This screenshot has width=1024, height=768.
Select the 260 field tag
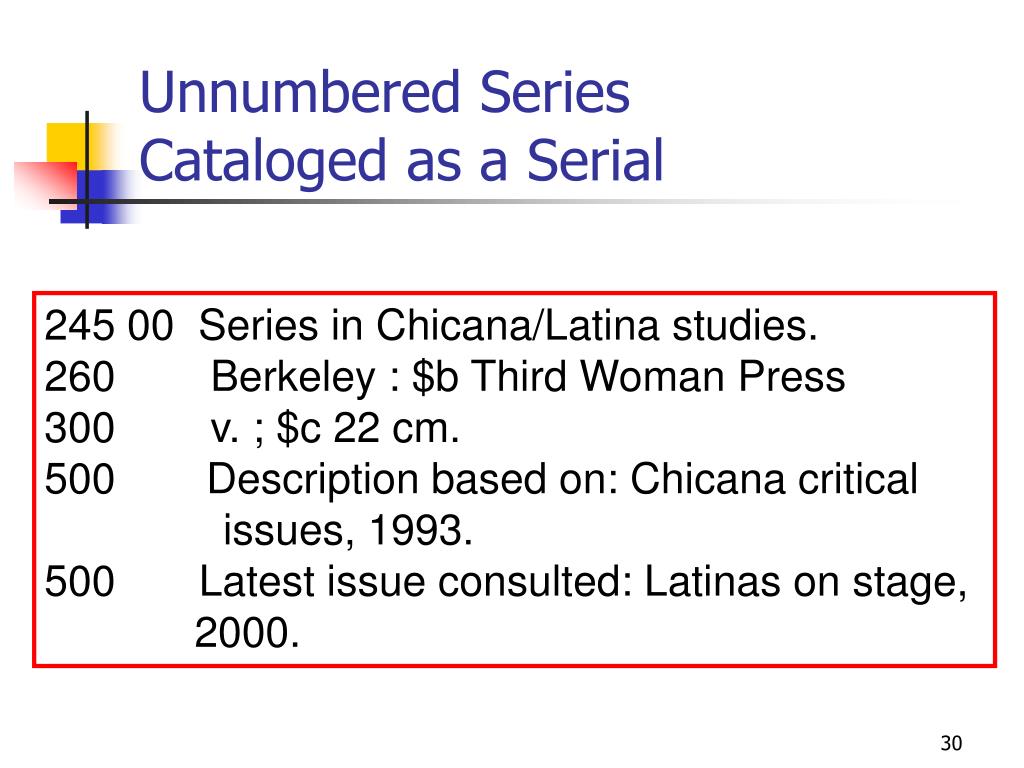[80, 377]
